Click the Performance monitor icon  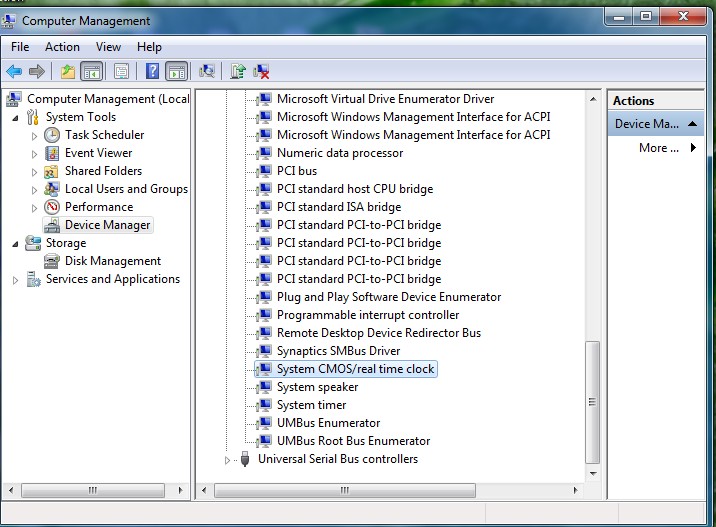click(x=52, y=207)
